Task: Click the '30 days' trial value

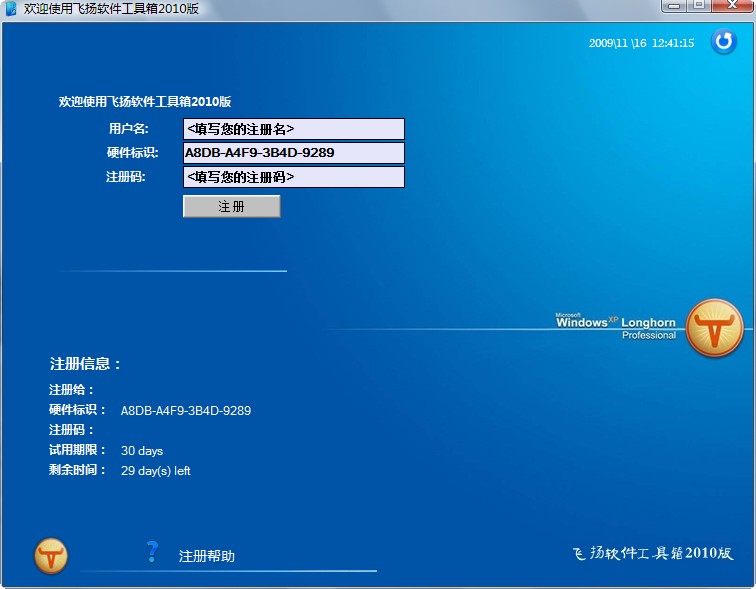Action: point(142,451)
